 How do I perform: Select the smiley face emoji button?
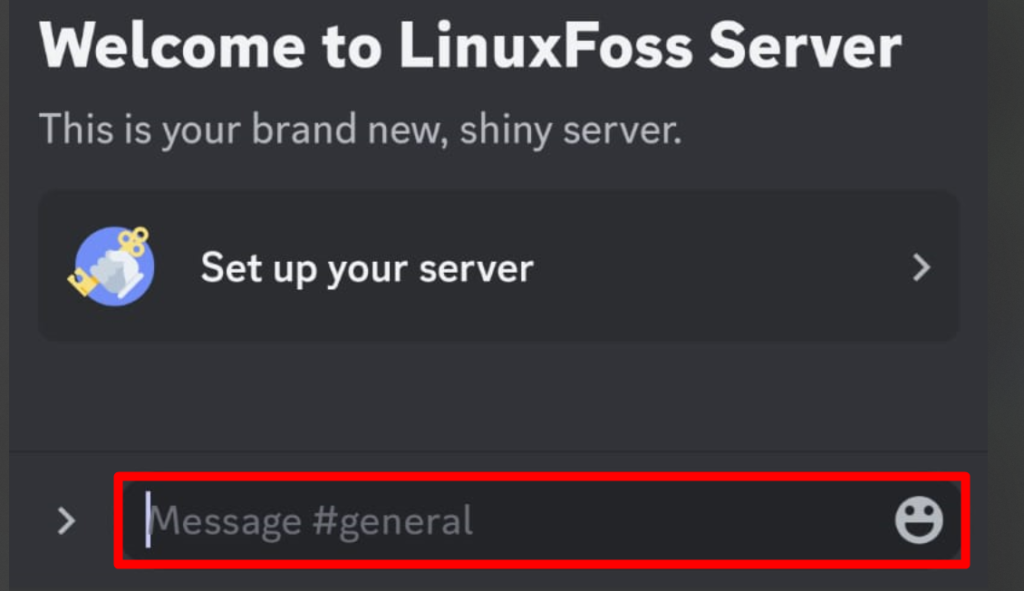[919, 520]
